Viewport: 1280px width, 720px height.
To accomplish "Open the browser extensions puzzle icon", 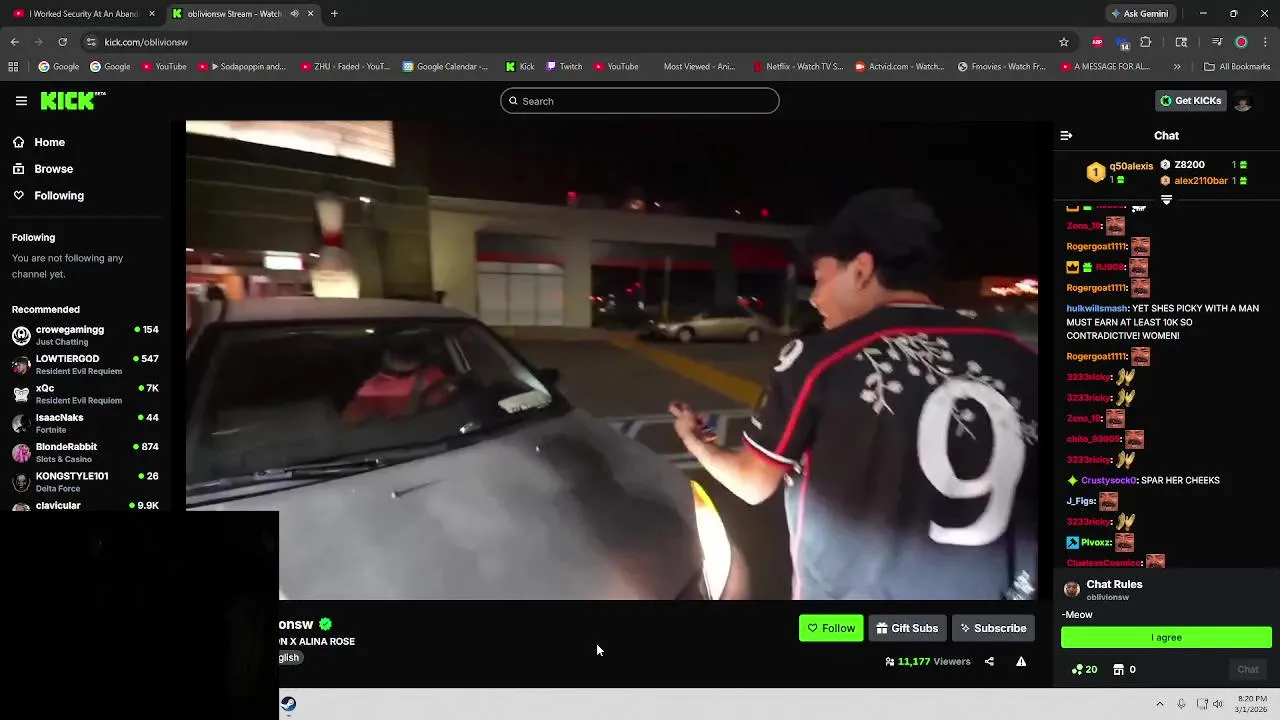I will point(1146,42).
